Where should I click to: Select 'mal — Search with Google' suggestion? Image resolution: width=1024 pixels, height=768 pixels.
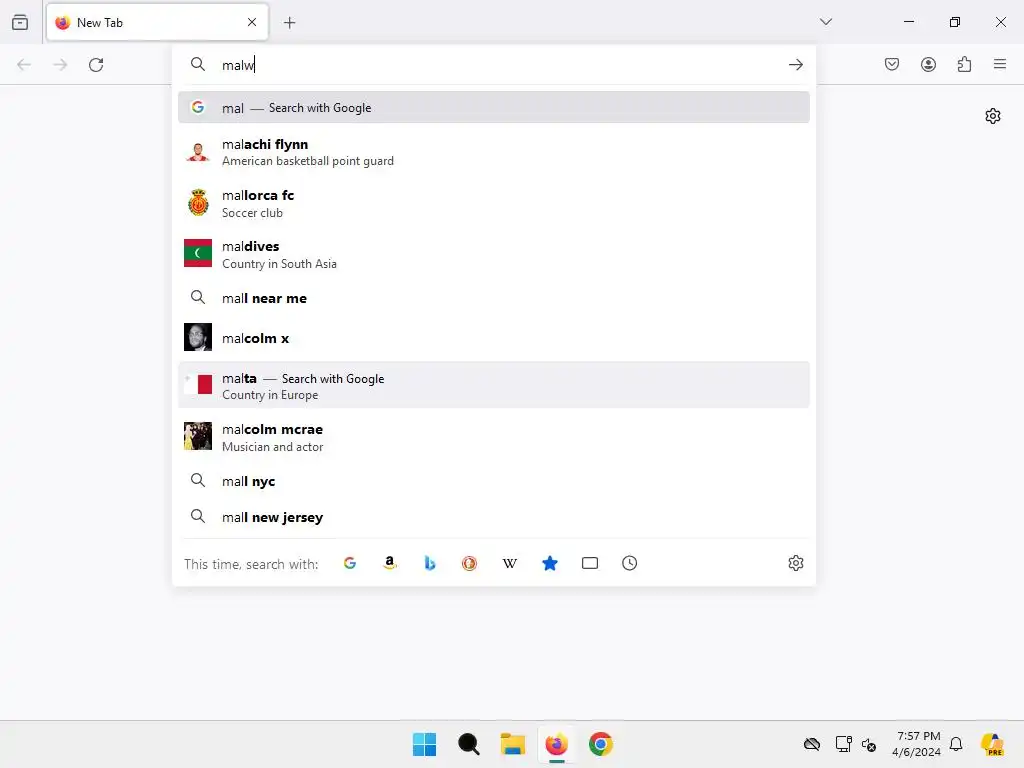click(494, 107)
